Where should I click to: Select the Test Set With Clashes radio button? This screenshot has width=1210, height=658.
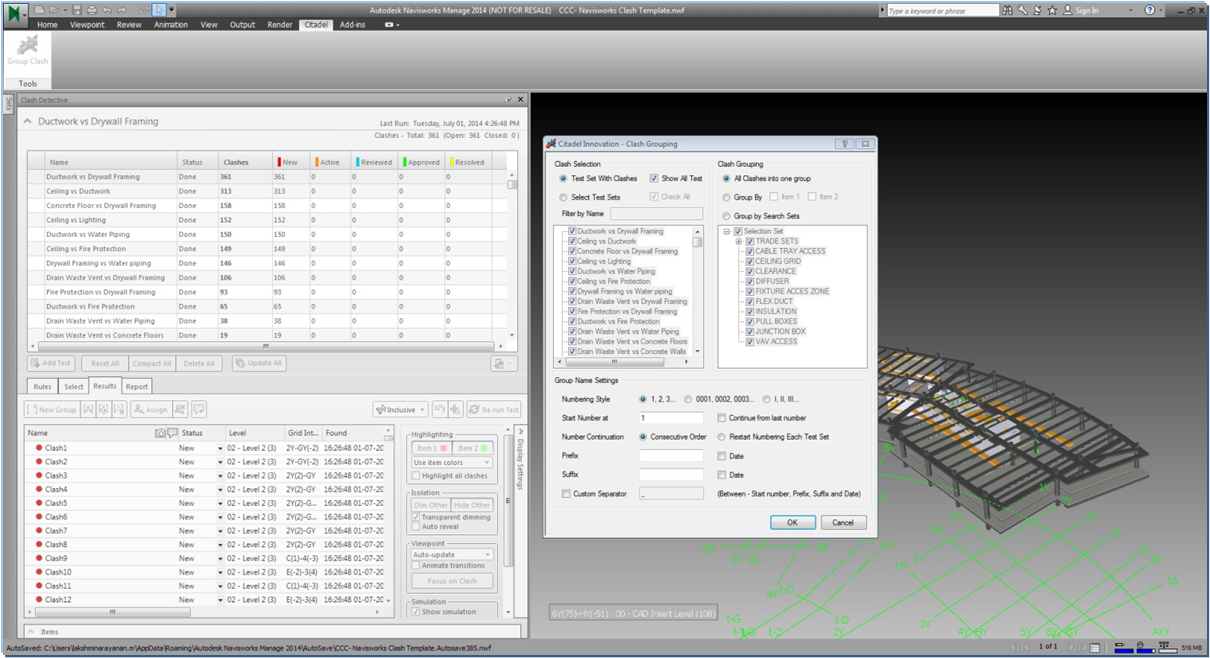(563, 178)
